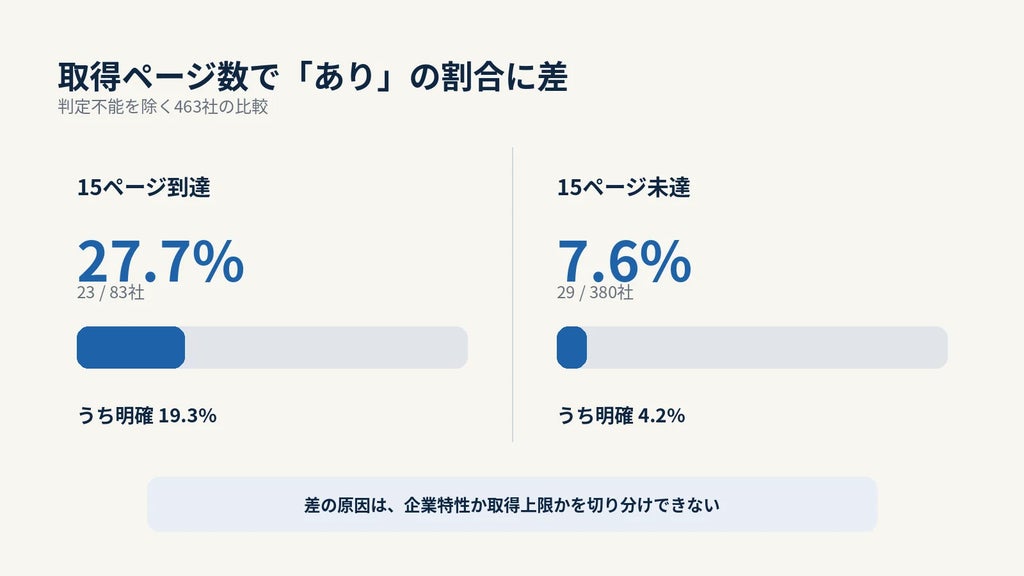The image size is (1024, 576).
Task: Click the slide title 取得ページ数で「あり」の割合に差
Action: (x=312, y=76)
